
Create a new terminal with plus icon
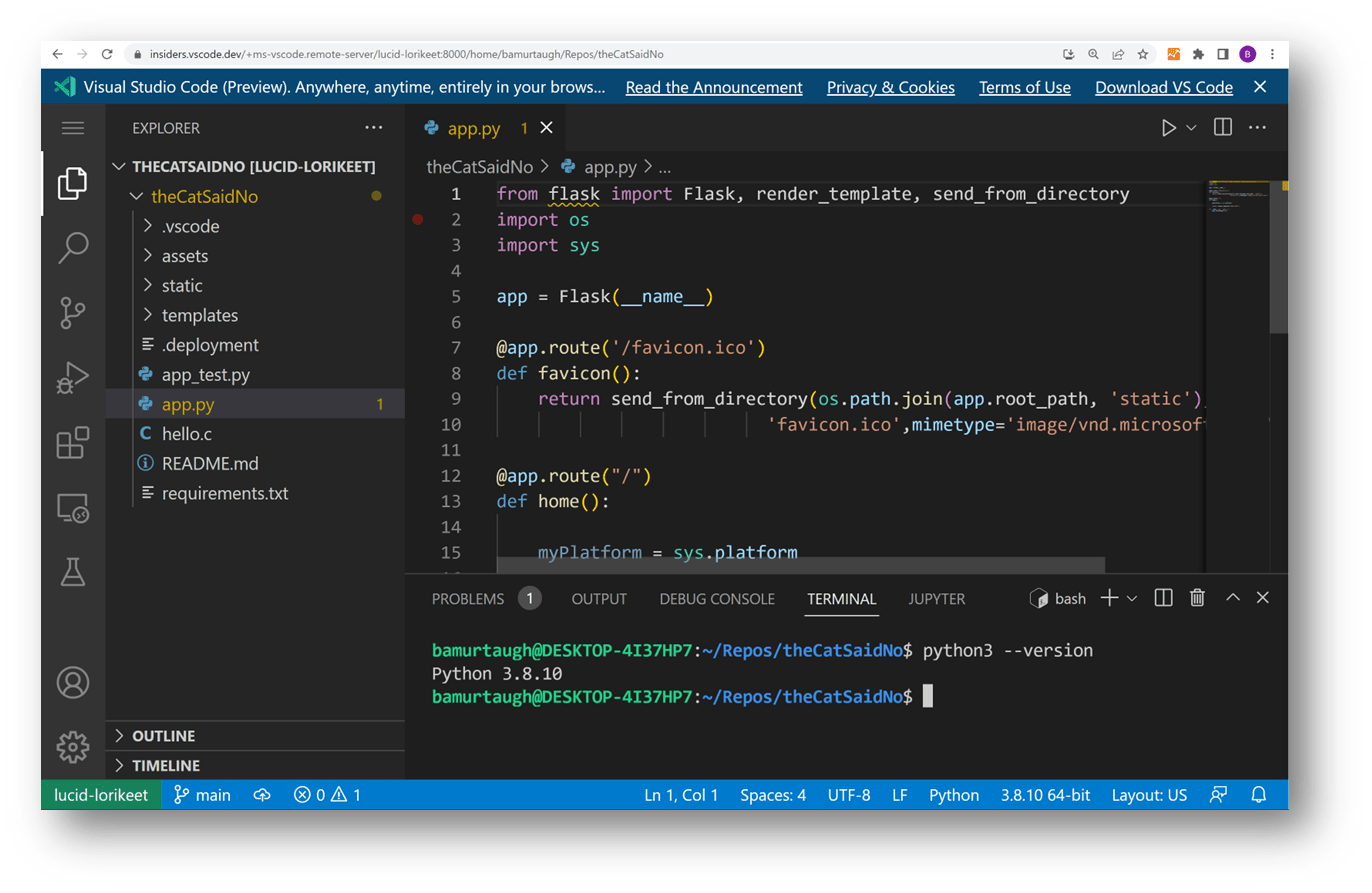(x=1109, y=598)
